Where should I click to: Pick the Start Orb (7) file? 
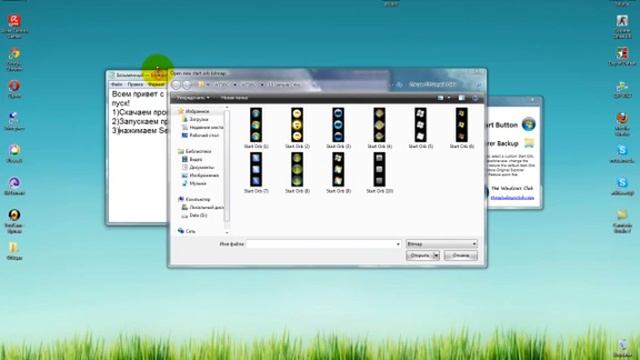[256, 169]
